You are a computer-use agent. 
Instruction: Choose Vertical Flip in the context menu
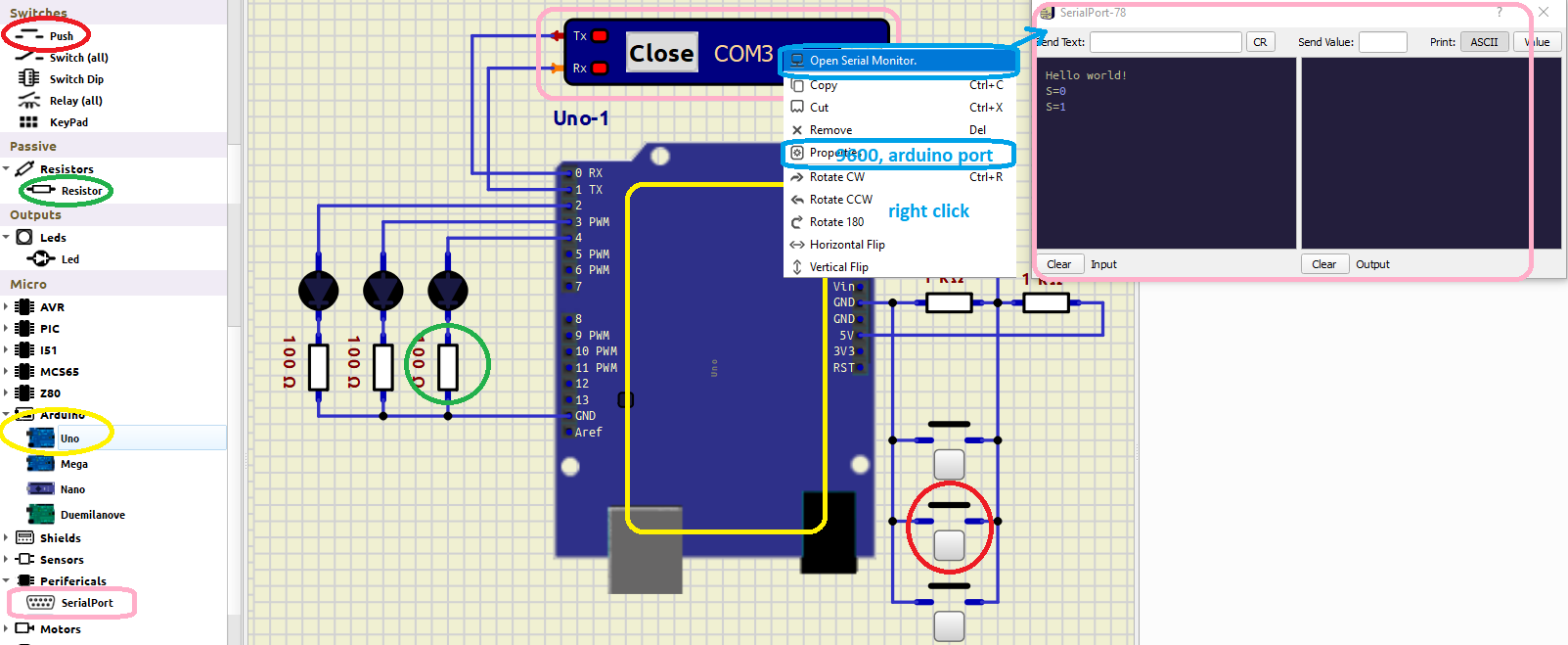tap(900, 267)
